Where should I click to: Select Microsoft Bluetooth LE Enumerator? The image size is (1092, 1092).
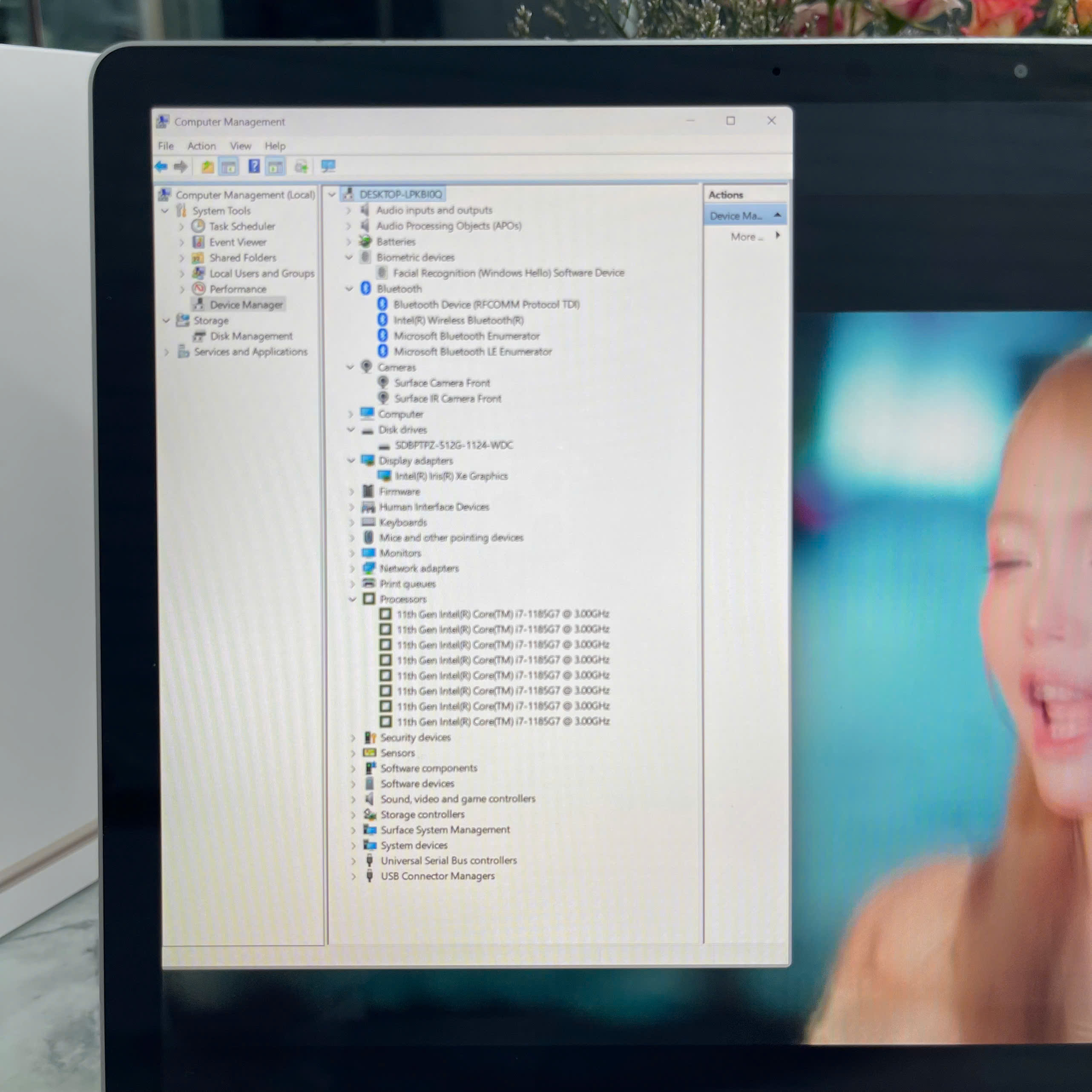click(472, 351)
